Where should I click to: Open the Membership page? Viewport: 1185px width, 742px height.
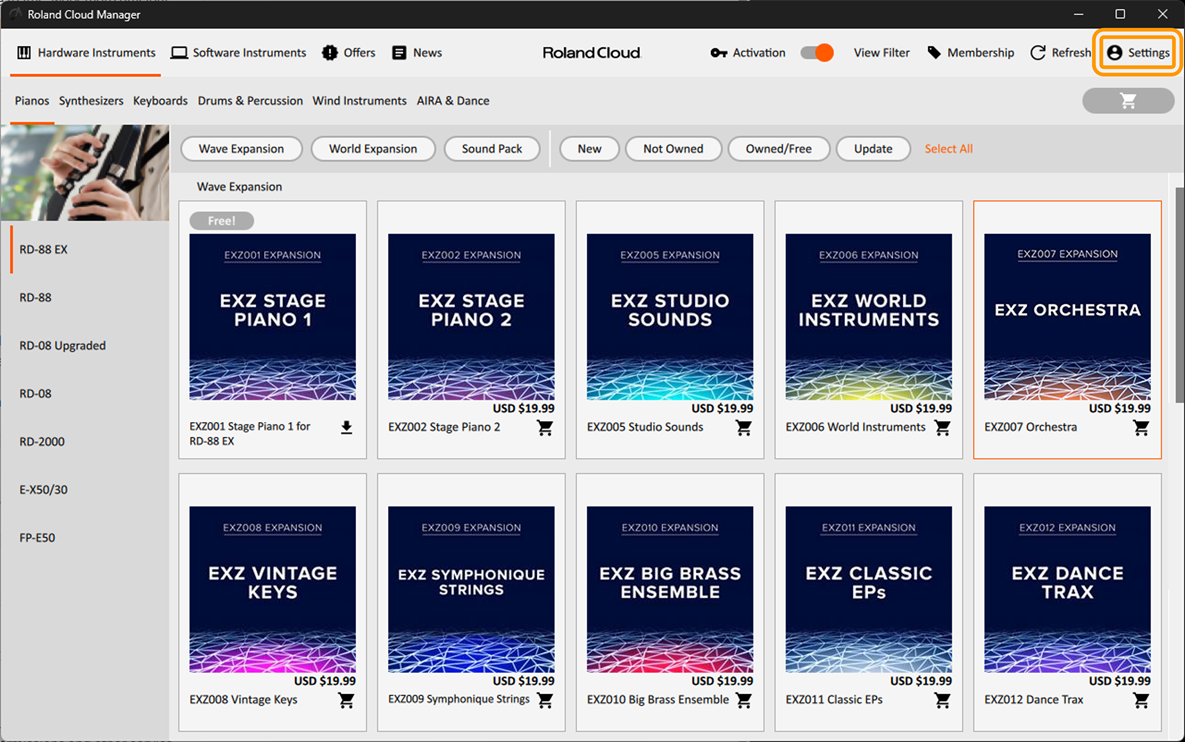(x=970, y=53)
